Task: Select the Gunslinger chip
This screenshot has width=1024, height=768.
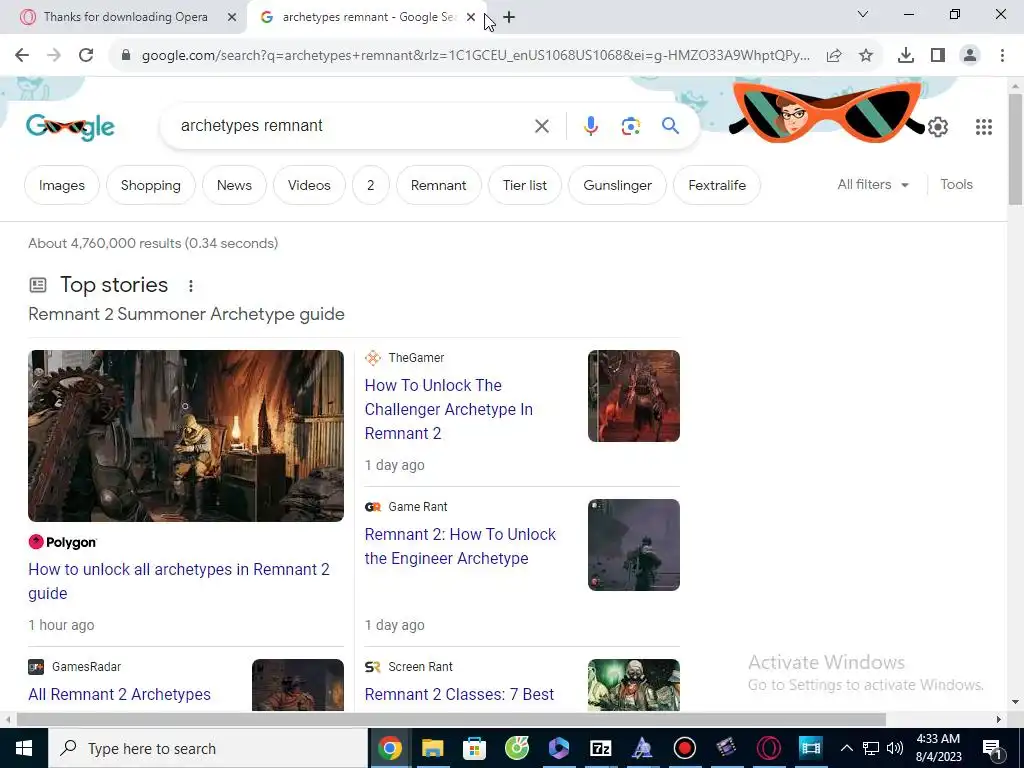Action: tap(617, 185)
